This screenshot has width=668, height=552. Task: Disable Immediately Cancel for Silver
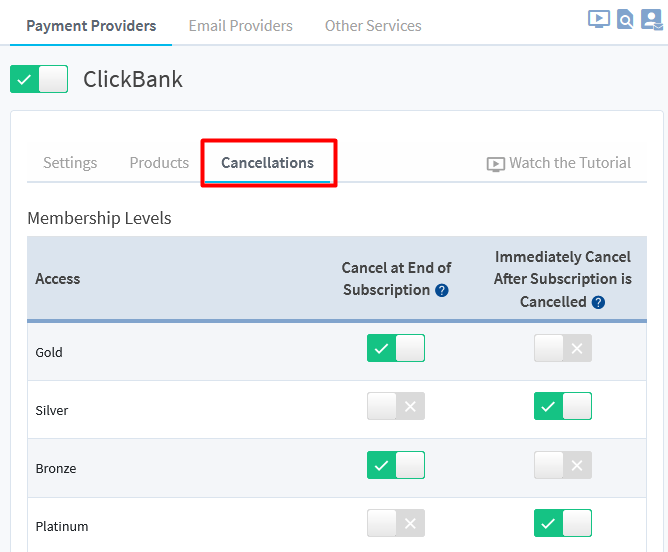(563, 406)
